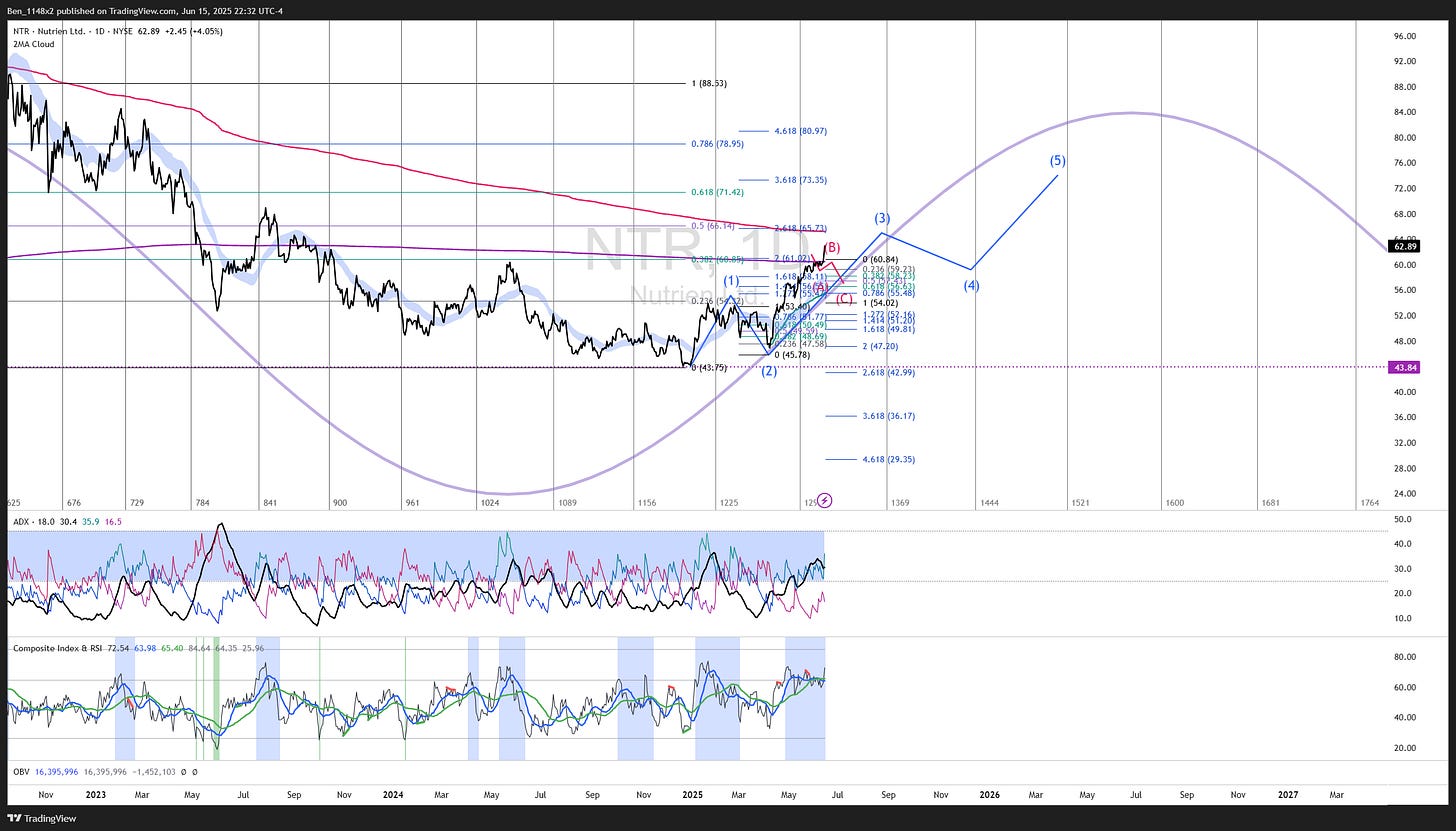Click the 1 (54.02) Fibonacci label

click(x=881, y=302)
